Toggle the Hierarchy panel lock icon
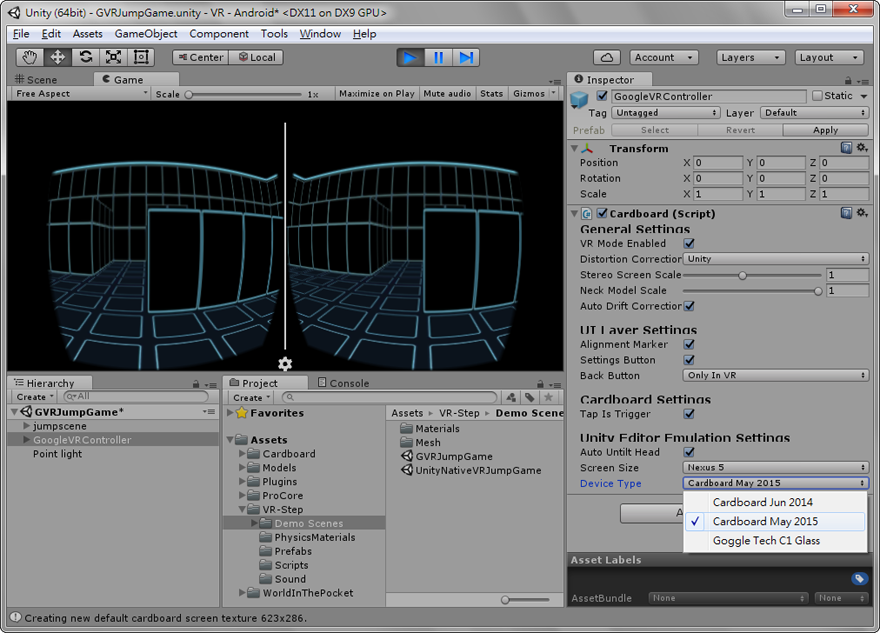The height and width of the screenshot is (633, 880). (x=196, y=384)
